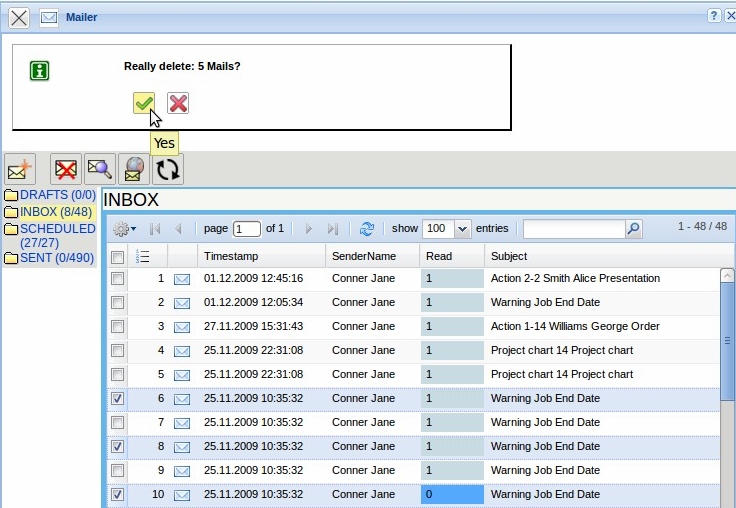This screenshot has width=736, height=508.
Task: Open the search mail magnifier icon
Action: click(99, 169)
